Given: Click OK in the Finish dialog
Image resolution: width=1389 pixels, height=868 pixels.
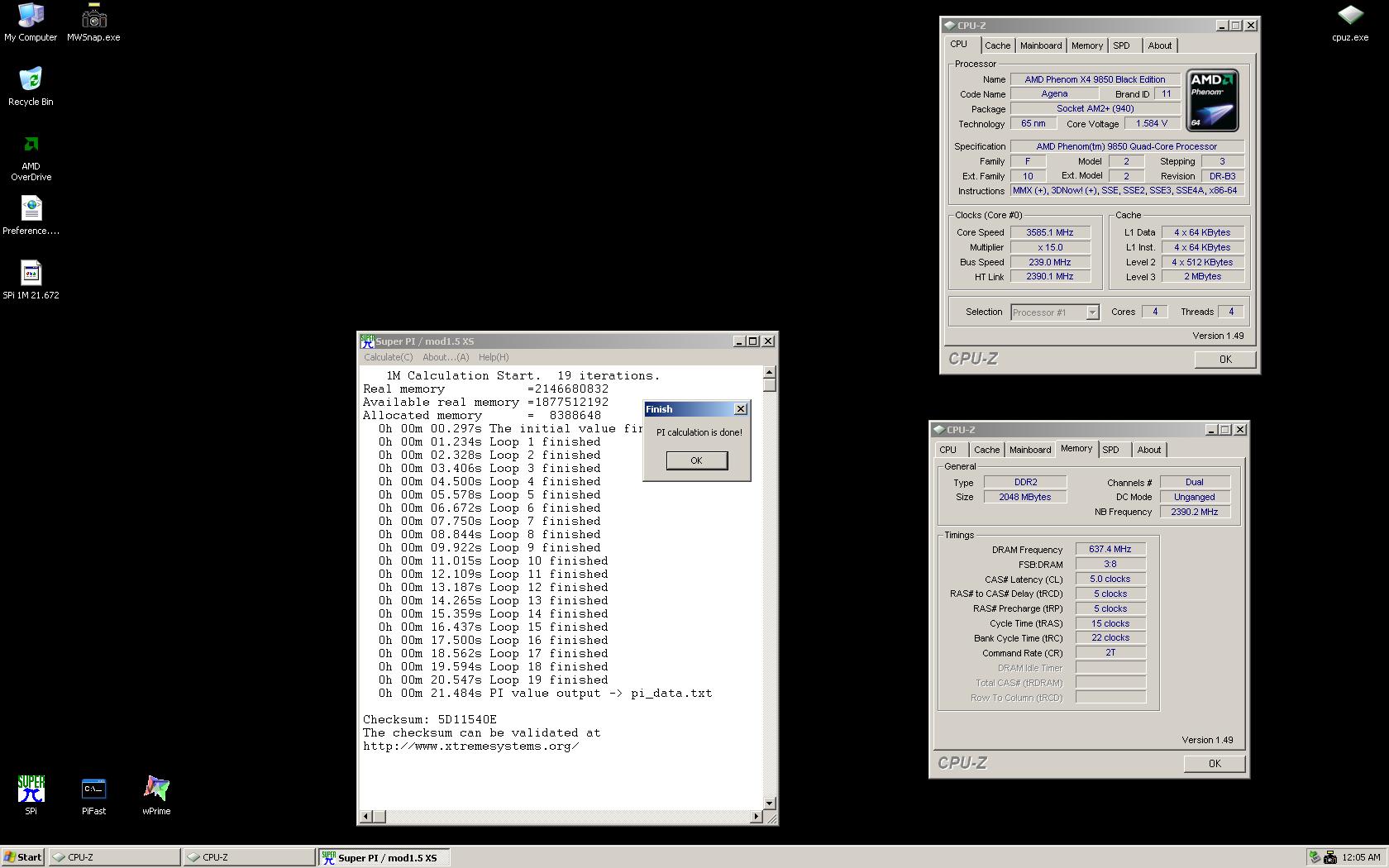Looking at the screenshot, I should (697, 460).
